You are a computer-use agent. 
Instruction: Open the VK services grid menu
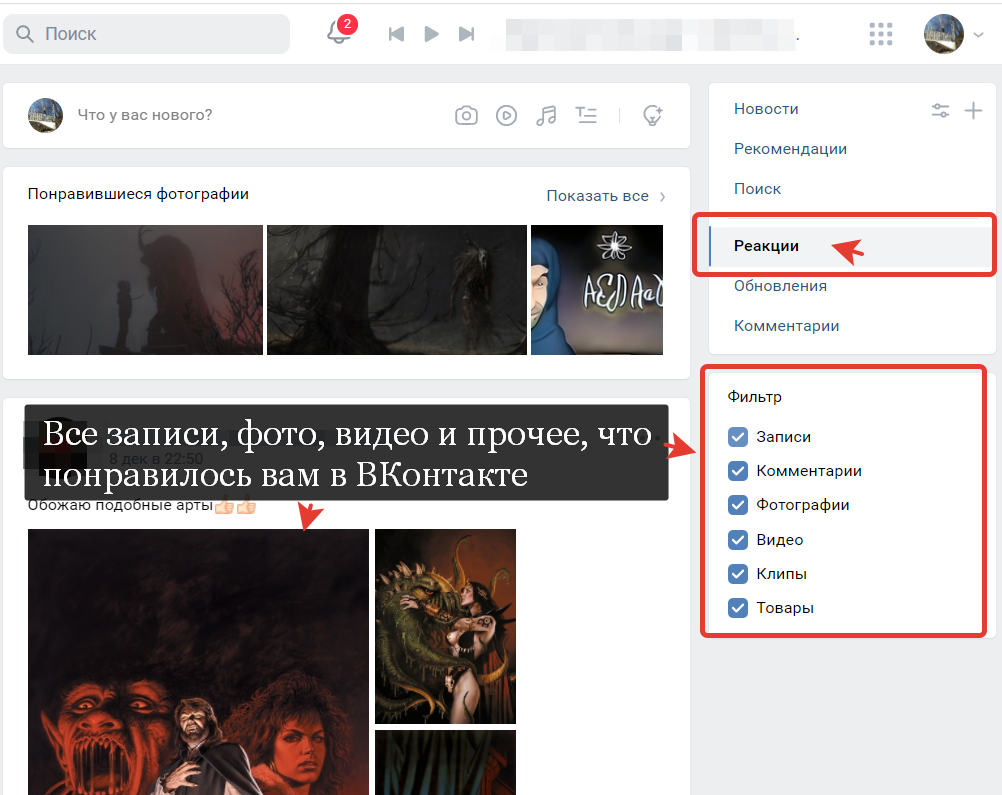point(881,34)
